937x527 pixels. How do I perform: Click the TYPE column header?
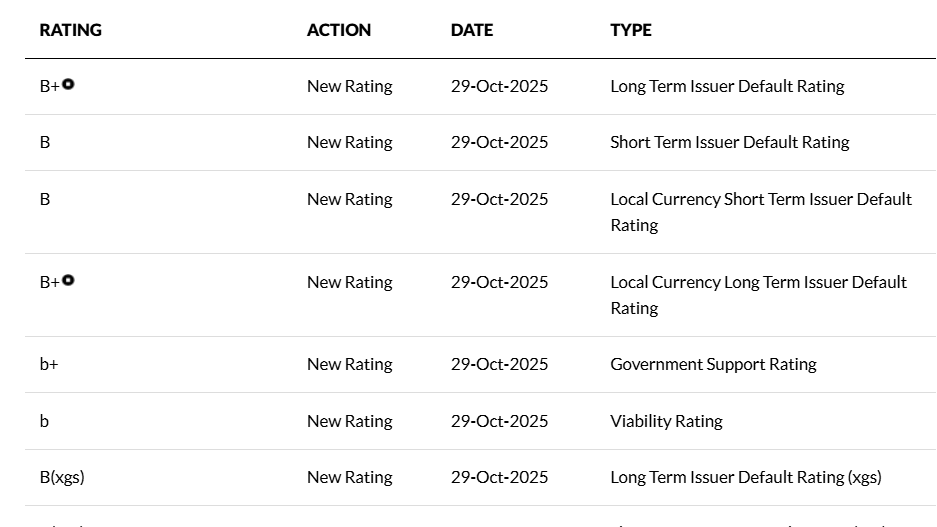(x=631, y=30)
